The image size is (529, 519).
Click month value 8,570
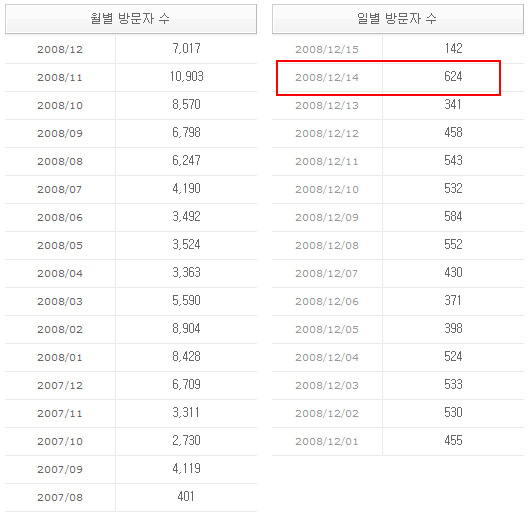pyautogui.click(x=187, y=105)
